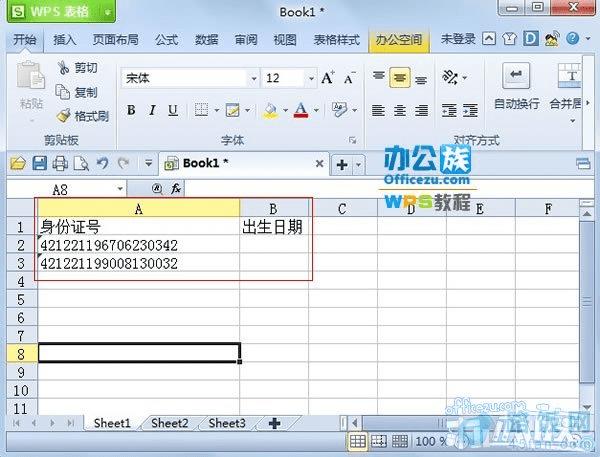Click the redo arrow icon
The height and width of the screenshot is (457, 600).
(123, 163)
